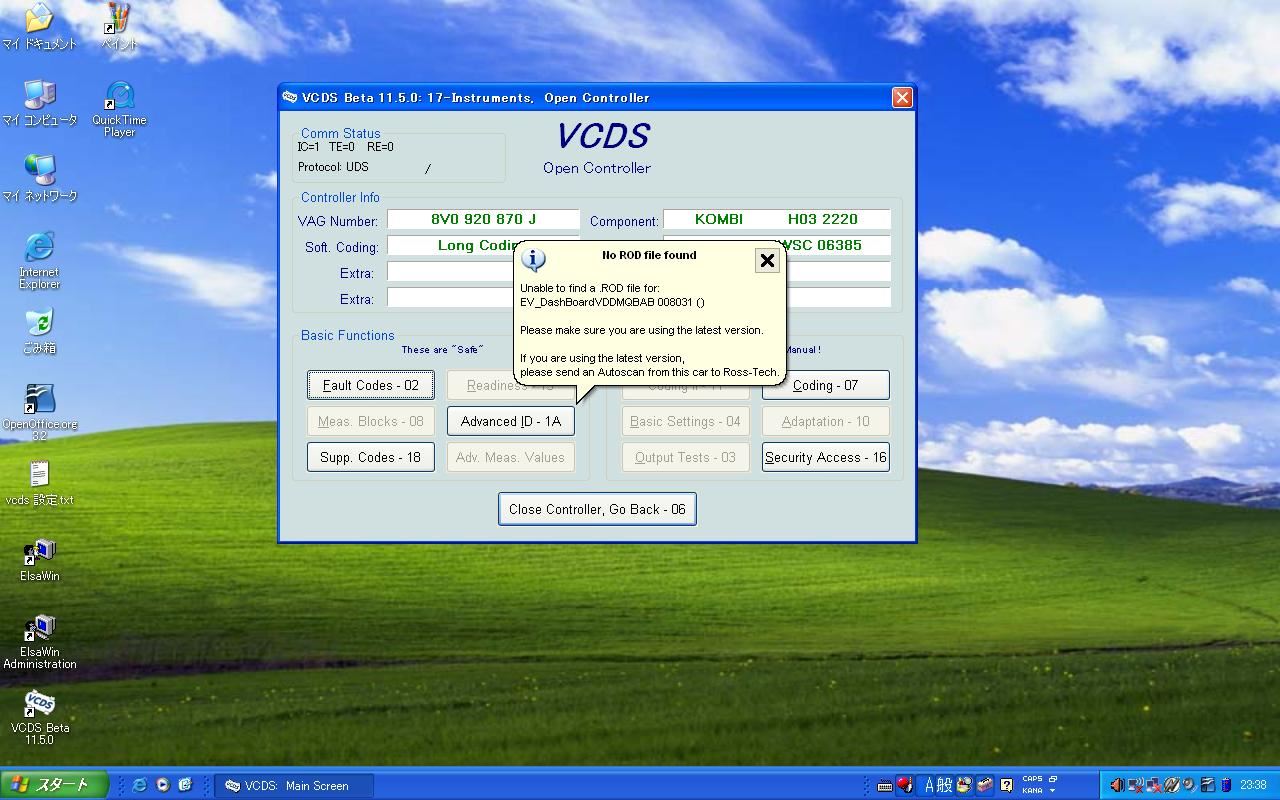The width and height of the screenshot is (1280, 800).
Task: Change IME conversion mode '般'
Action: 945,785
